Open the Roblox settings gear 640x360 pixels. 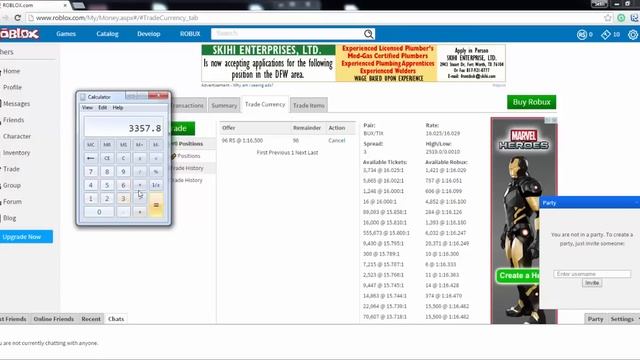(633, 35)
